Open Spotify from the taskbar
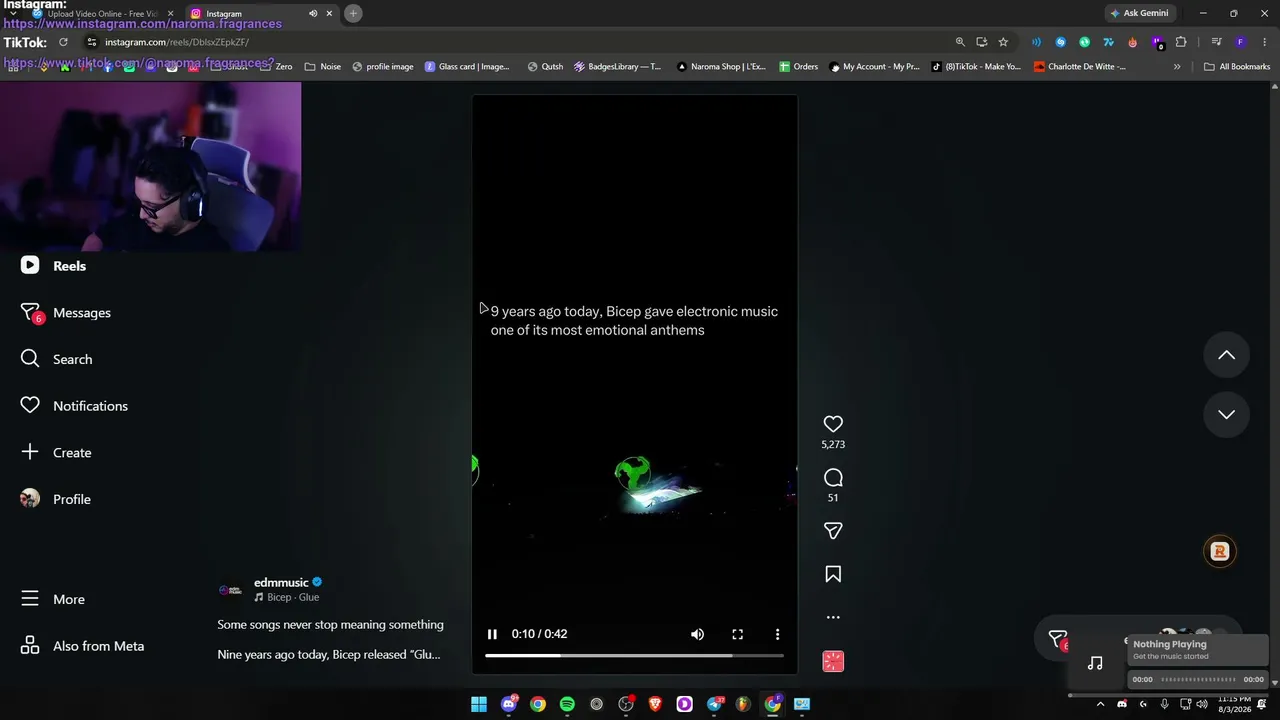Viewport: 1280px width, 720px height. pos(568,704)
